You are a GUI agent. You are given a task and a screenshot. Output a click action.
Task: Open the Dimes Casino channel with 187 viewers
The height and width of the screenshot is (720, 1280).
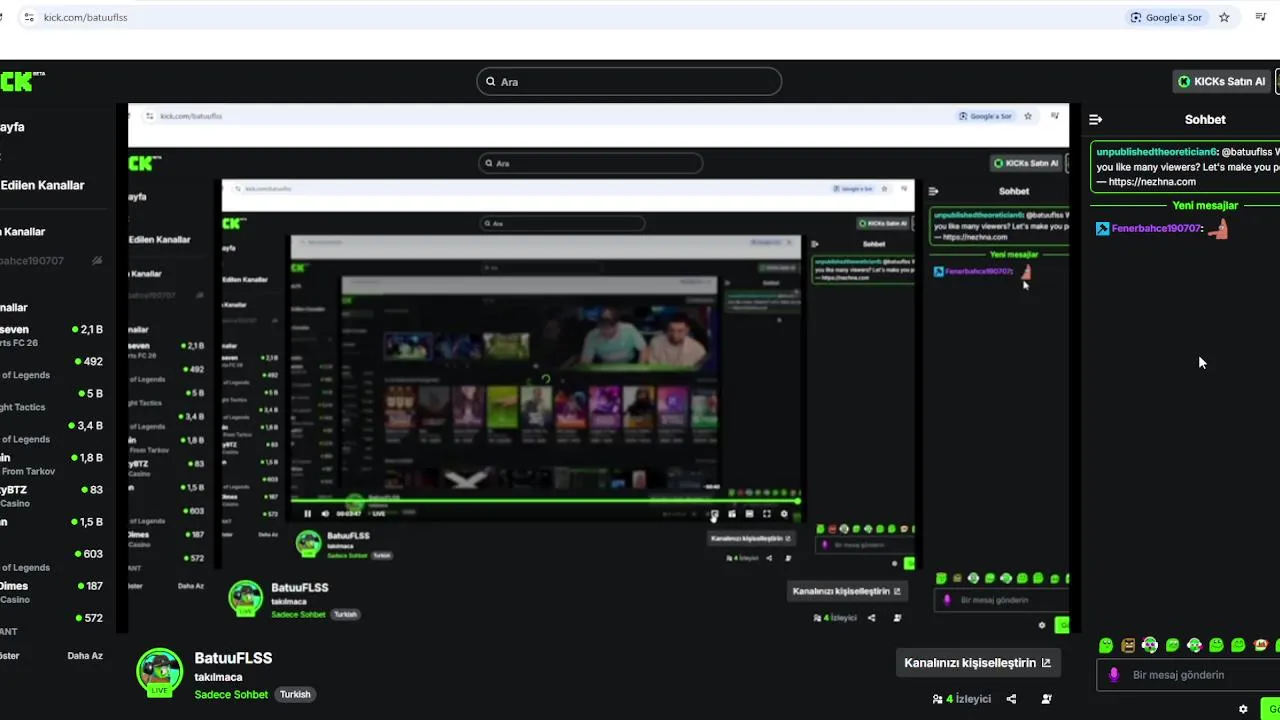(x=52, y=592)
